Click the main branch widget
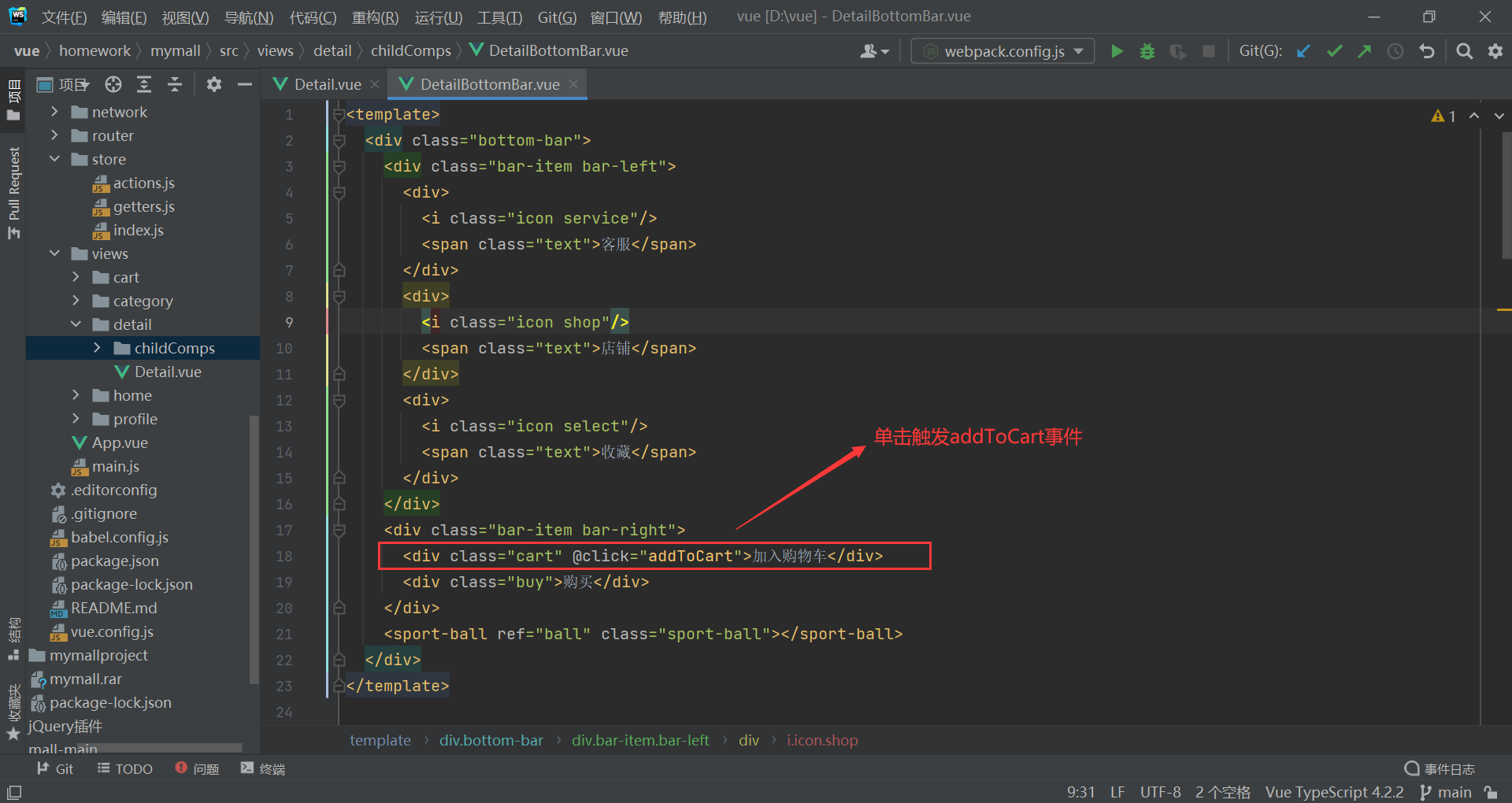Viewport: 1512px width, 803px height. pyautogui.click(x=1446, y=792)
